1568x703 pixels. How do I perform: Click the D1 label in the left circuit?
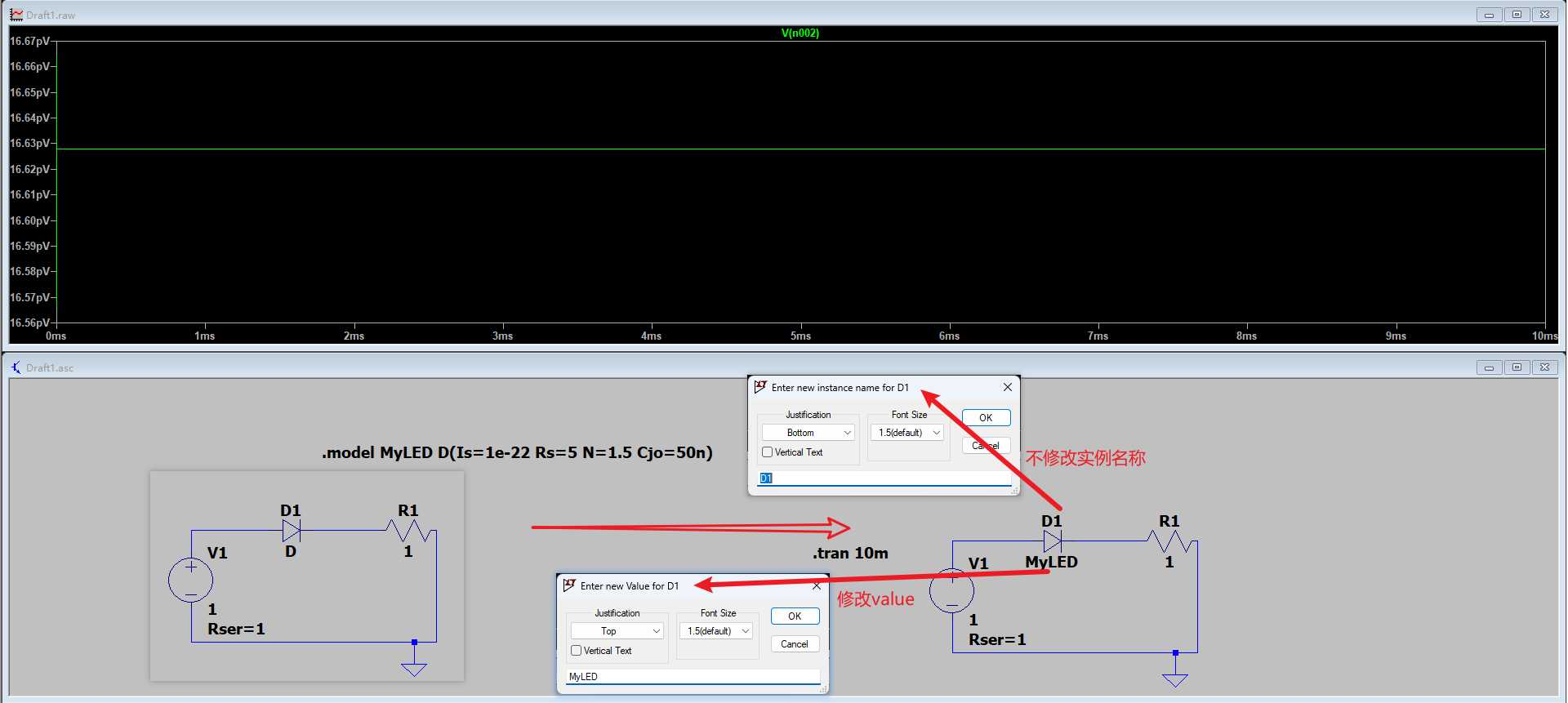pos(291,510)
